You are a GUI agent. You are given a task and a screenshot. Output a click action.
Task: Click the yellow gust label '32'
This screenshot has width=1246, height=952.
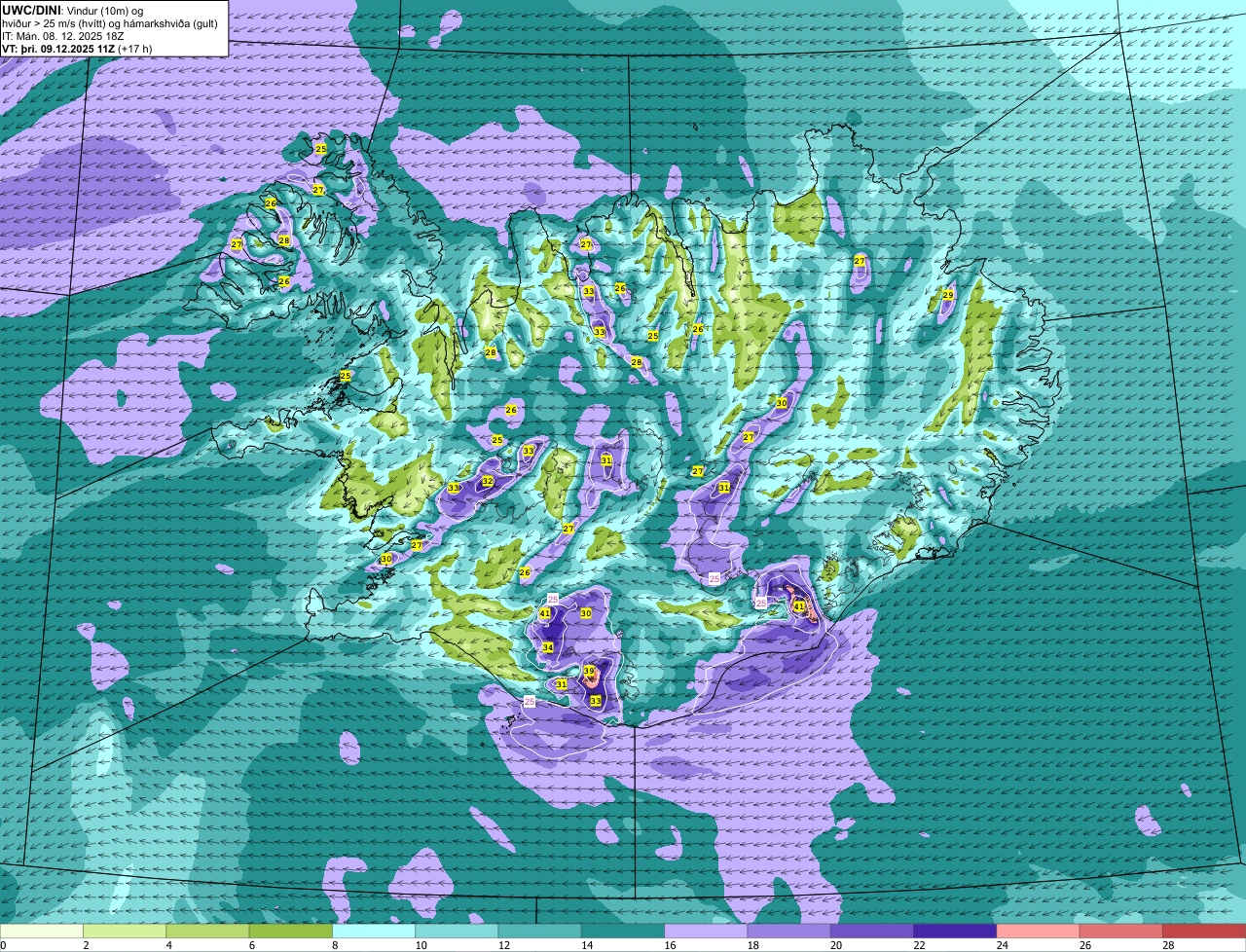coord(488,482)
